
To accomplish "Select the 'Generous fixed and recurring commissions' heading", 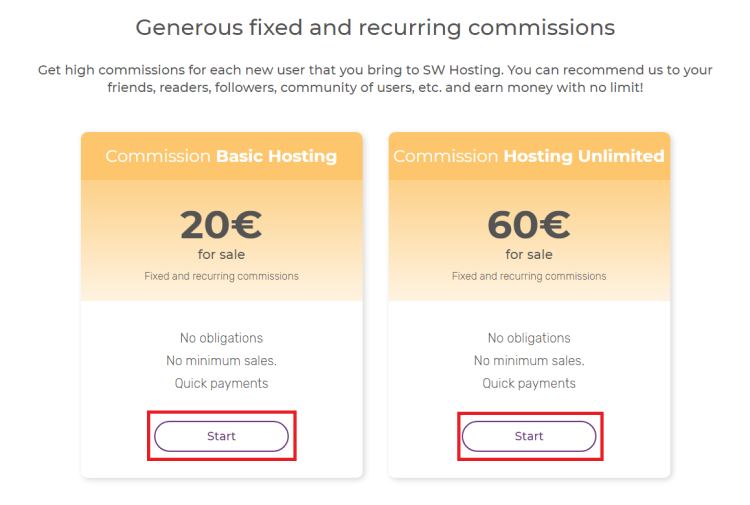I will coord(375,28).
